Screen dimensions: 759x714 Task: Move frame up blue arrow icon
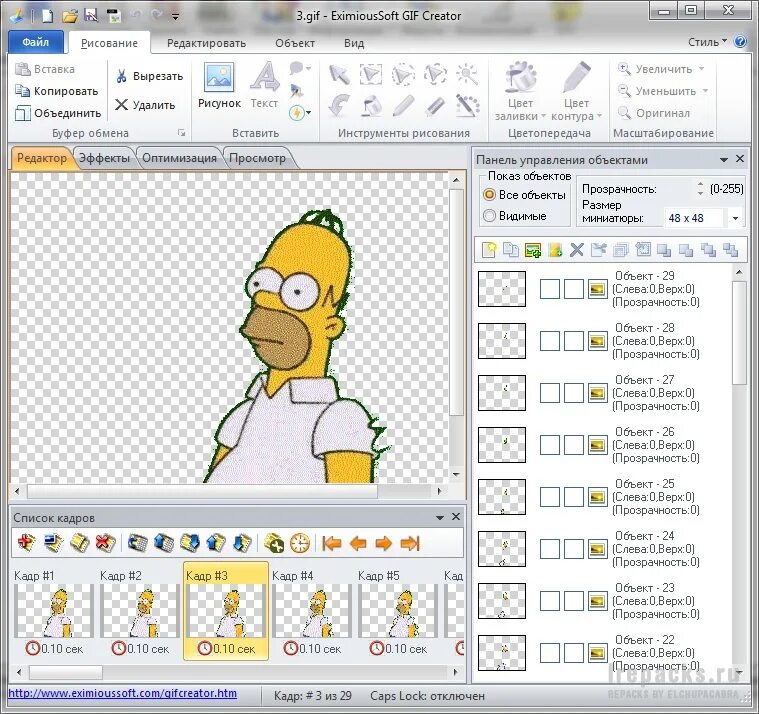click(x=216, y=543)
